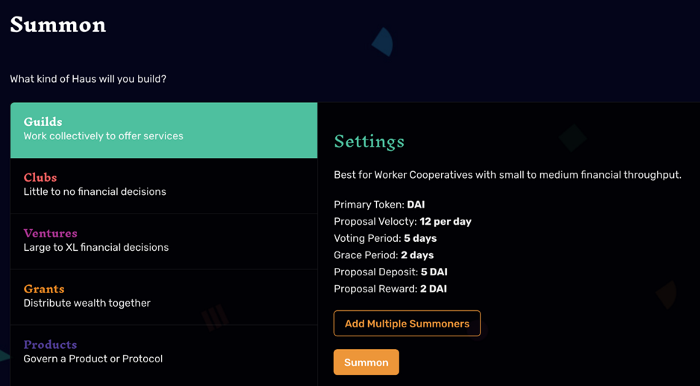Viewport: 700px width, 386px height.
Task: Click the Grace Period 2 days line
Action: [x=383, y=255]
